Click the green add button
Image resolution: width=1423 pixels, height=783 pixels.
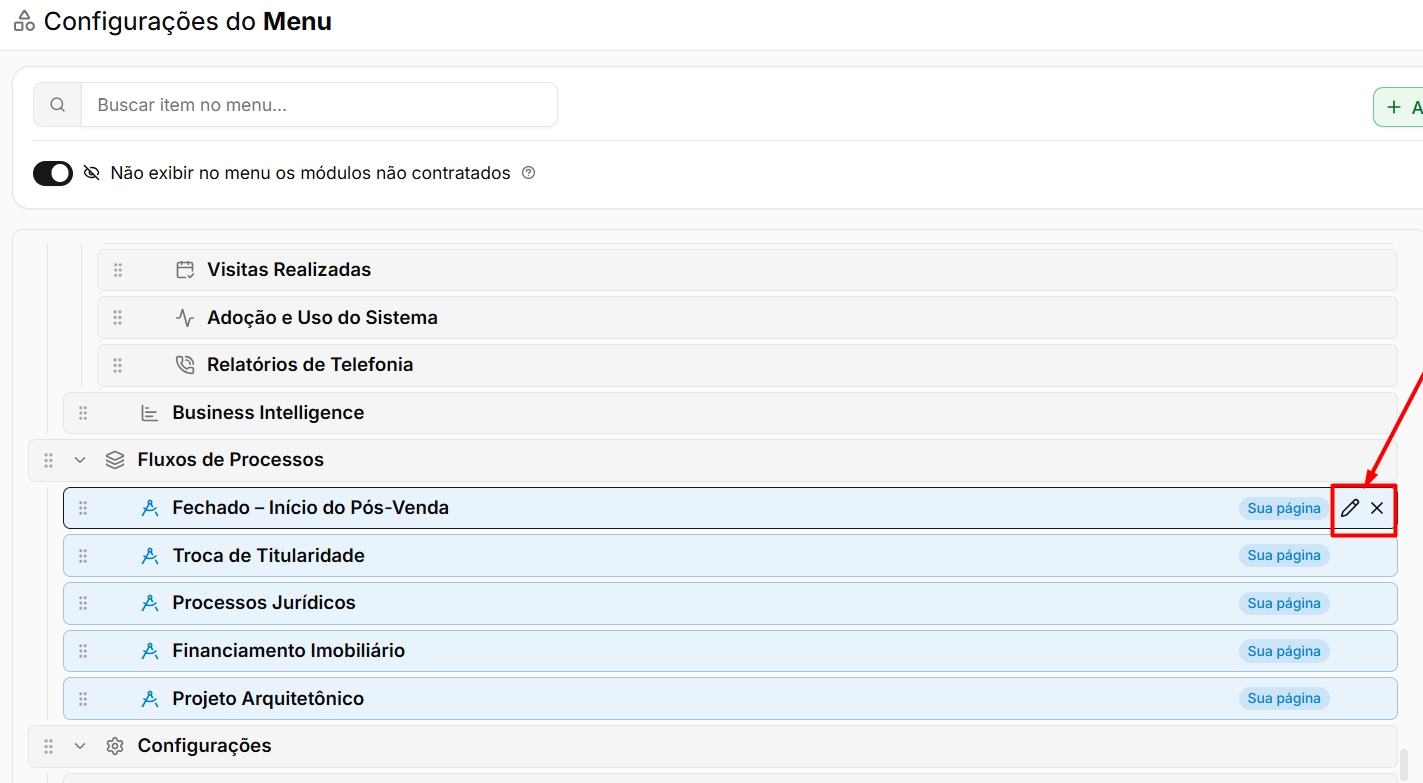[x=1399, y=107]
